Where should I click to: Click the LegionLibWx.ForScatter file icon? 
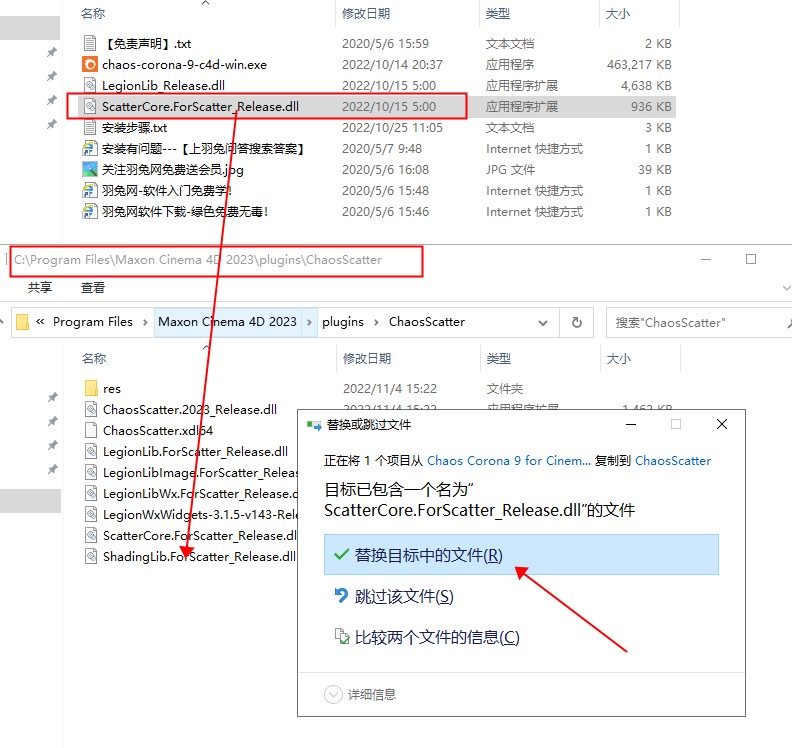coord(91,493)
